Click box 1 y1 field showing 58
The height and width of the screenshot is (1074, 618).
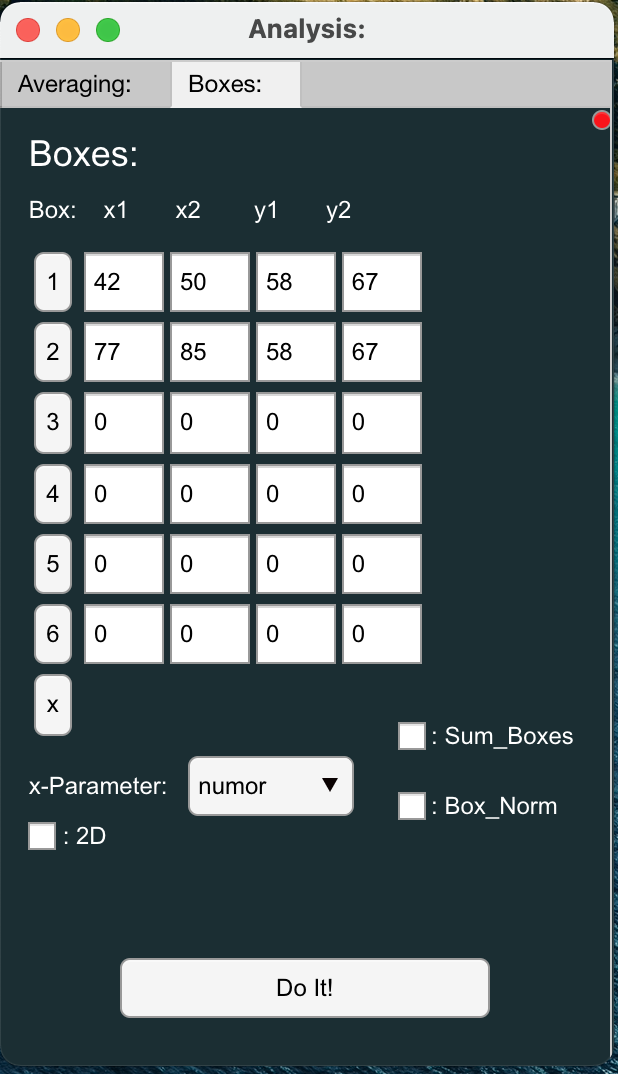296,282
